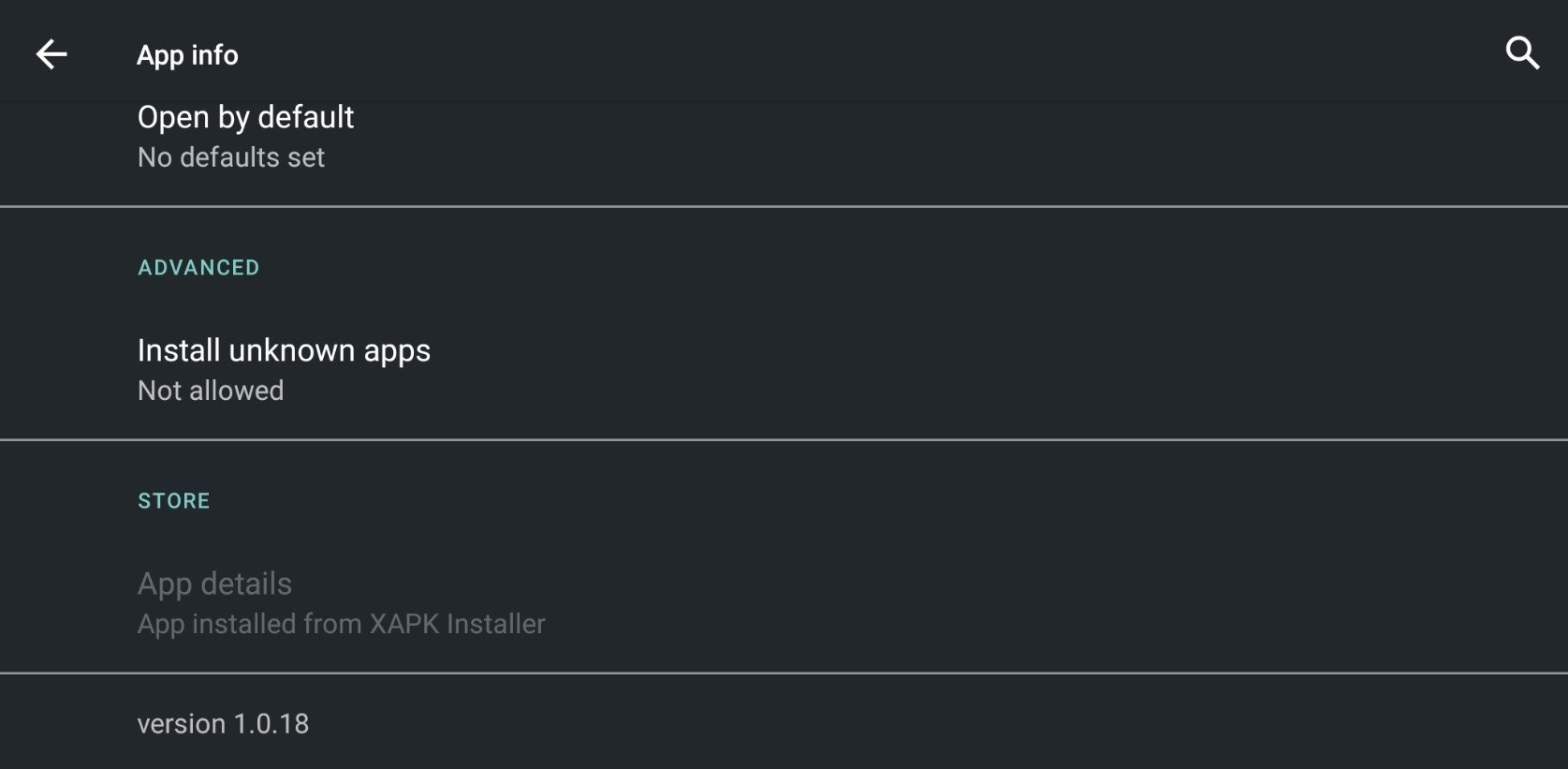This screenshot has height=769, width=1568.
Task: Click the number 1.0.18 in version text
Action: point(271,724)
